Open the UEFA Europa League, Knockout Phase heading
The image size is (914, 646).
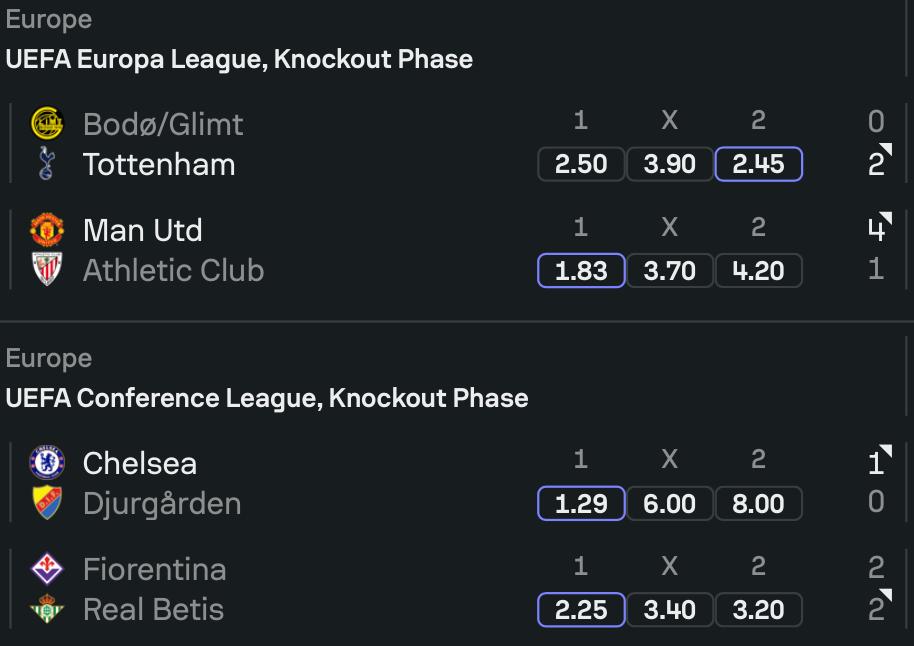point(239,59)
